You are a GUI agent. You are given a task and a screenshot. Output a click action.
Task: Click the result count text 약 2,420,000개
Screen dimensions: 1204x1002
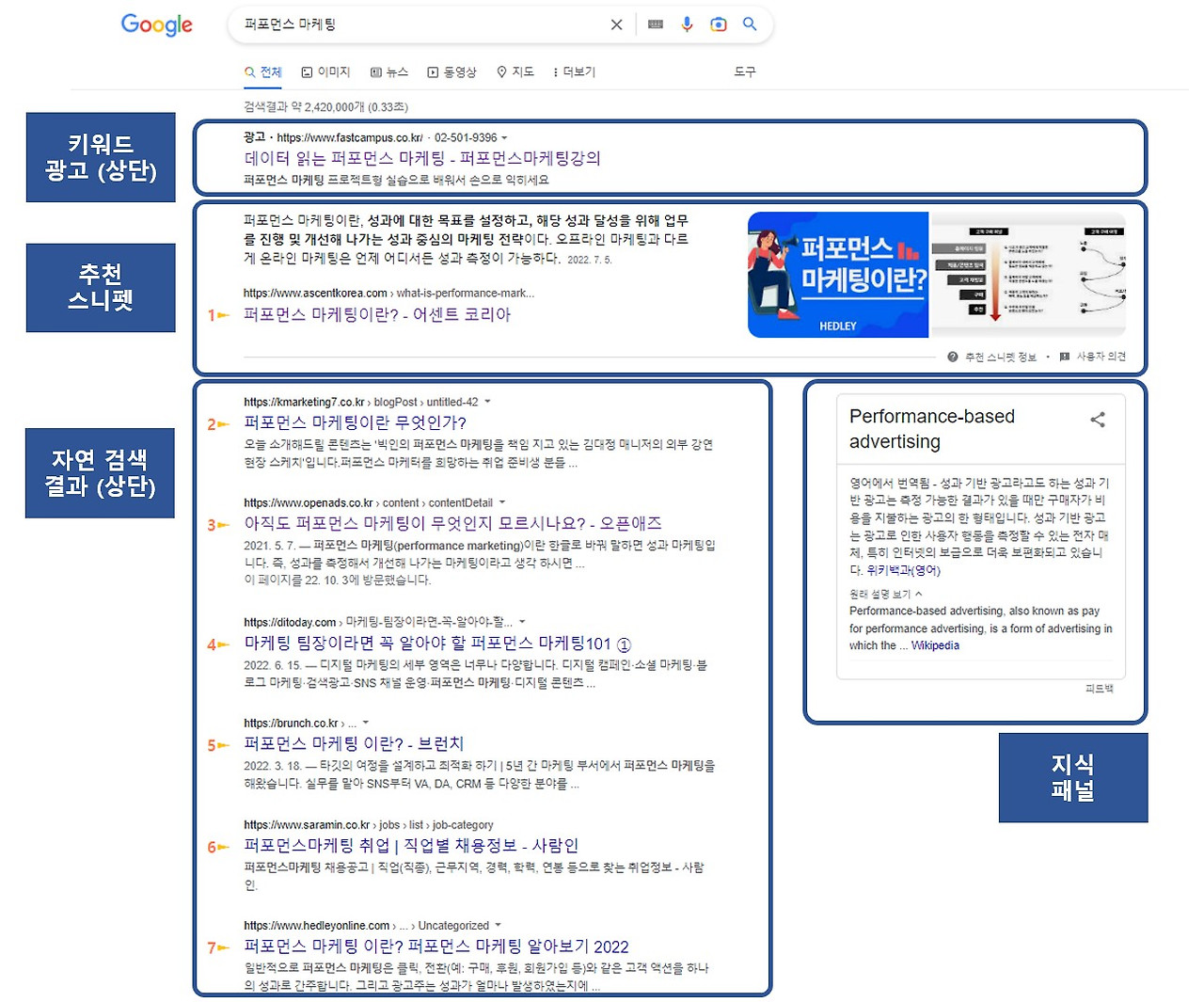click(x=327, y=107)
